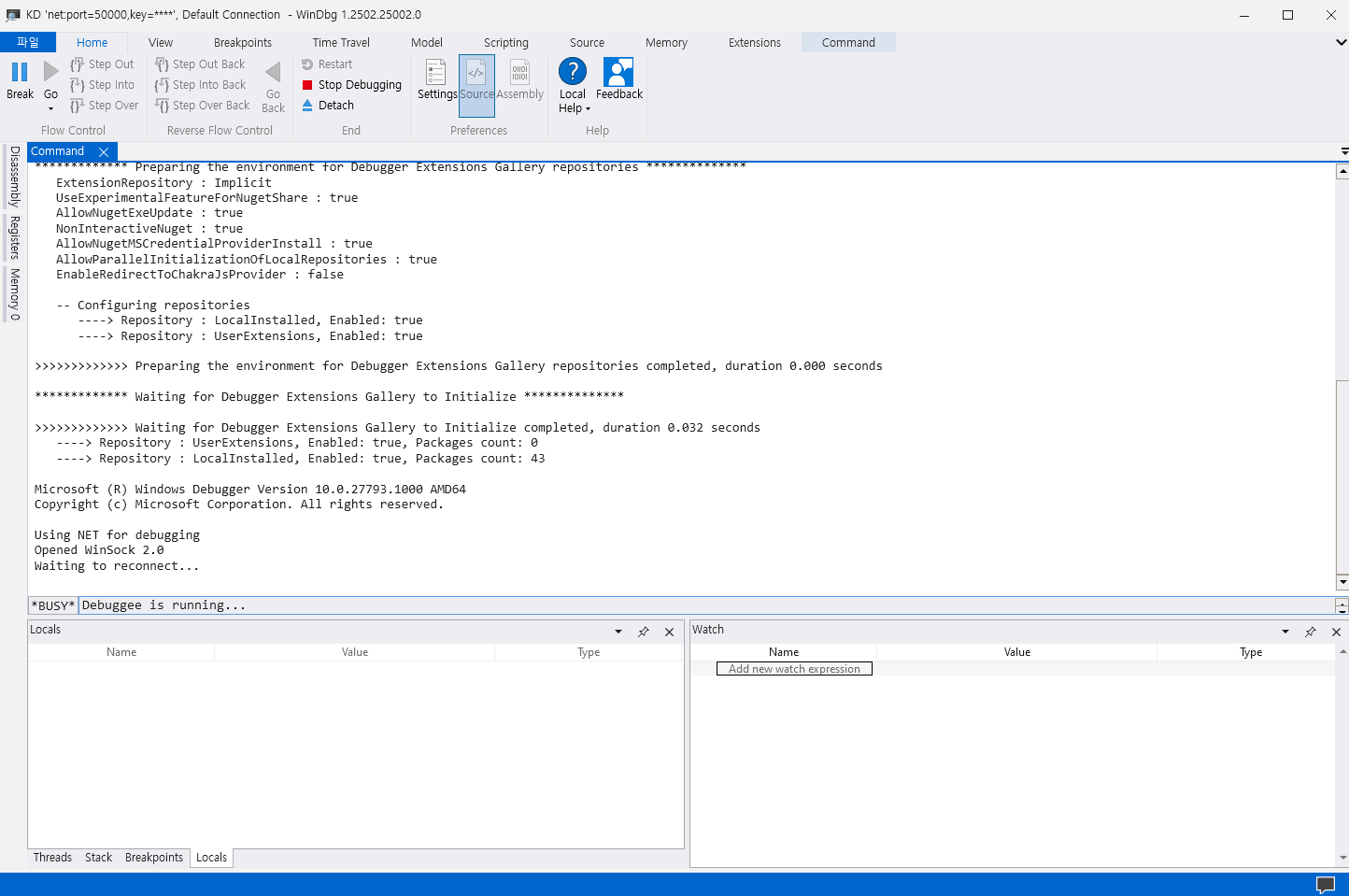1349x896 pixels.
Task: Click Watch Type column header
Action: click(1251, 652)
